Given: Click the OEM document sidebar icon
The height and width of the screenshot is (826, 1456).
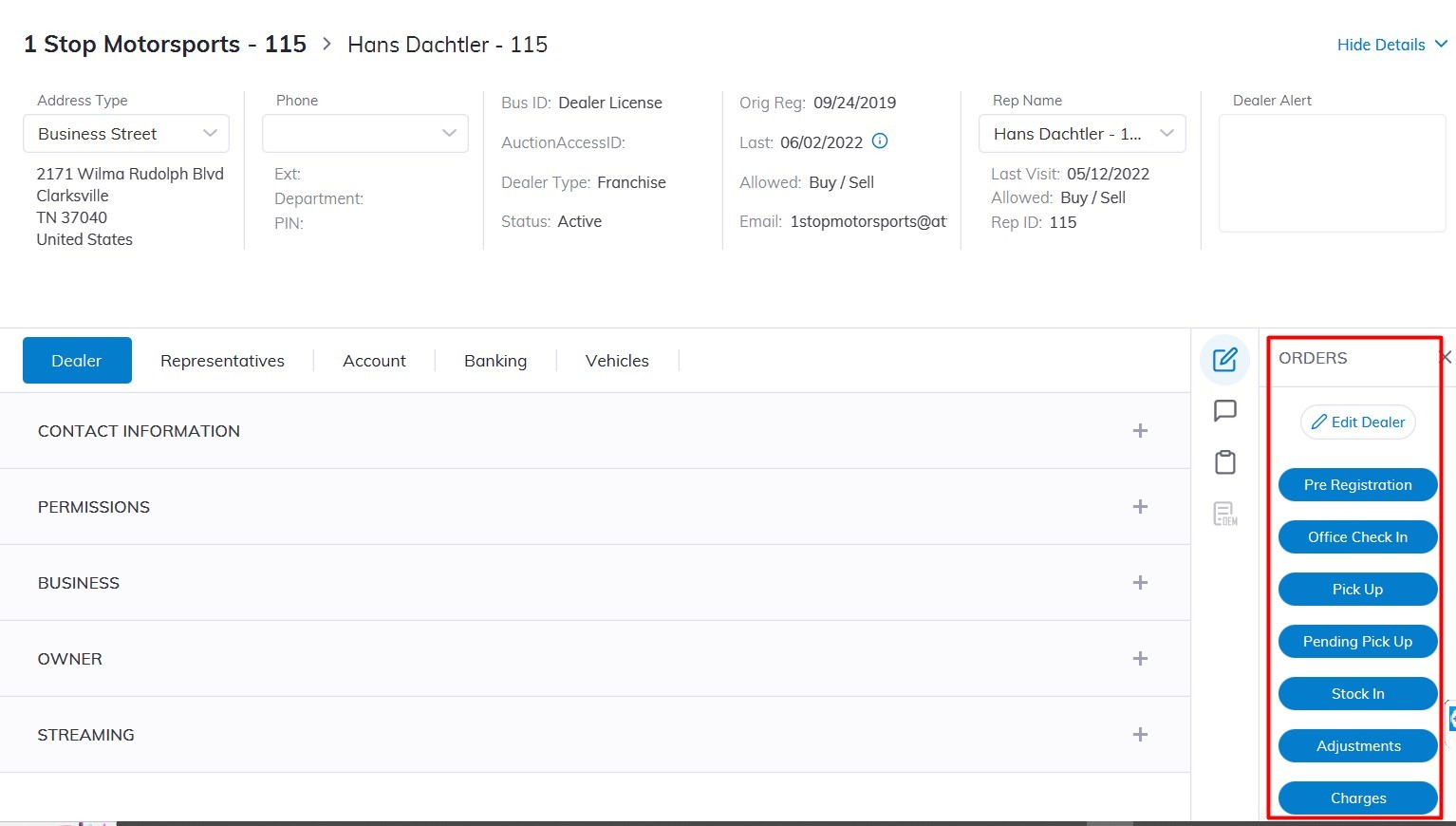Looking at the screenshot, I should pyautogui.click(x=1224, y=514).
